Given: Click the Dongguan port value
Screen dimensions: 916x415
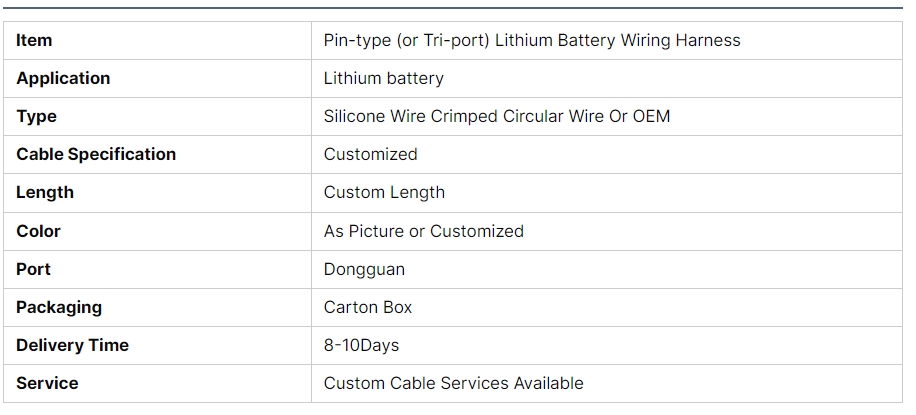Looking at the screenshot, I should pos(365,269).
